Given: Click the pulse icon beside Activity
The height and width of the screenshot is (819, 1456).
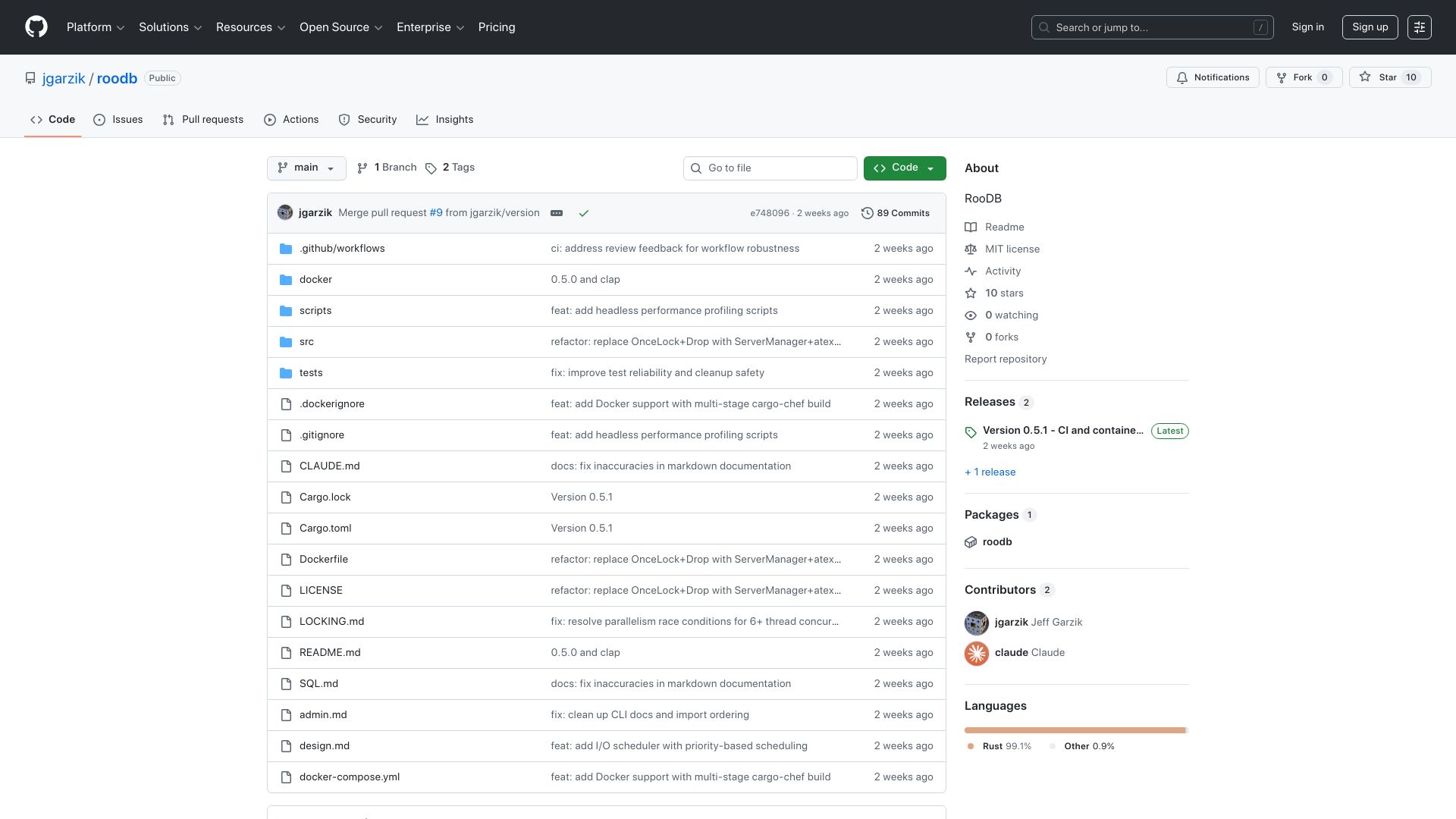Looking at the screenshot, I should [971, 271].
